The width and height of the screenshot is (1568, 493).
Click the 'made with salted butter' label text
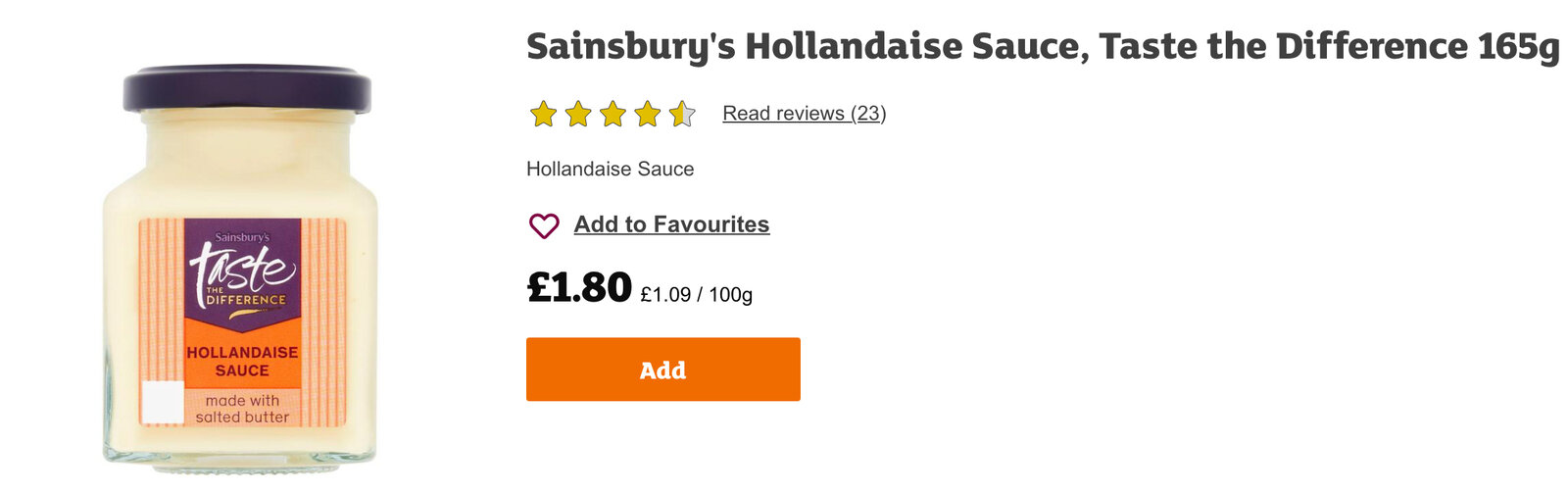(x=242, y=409)
